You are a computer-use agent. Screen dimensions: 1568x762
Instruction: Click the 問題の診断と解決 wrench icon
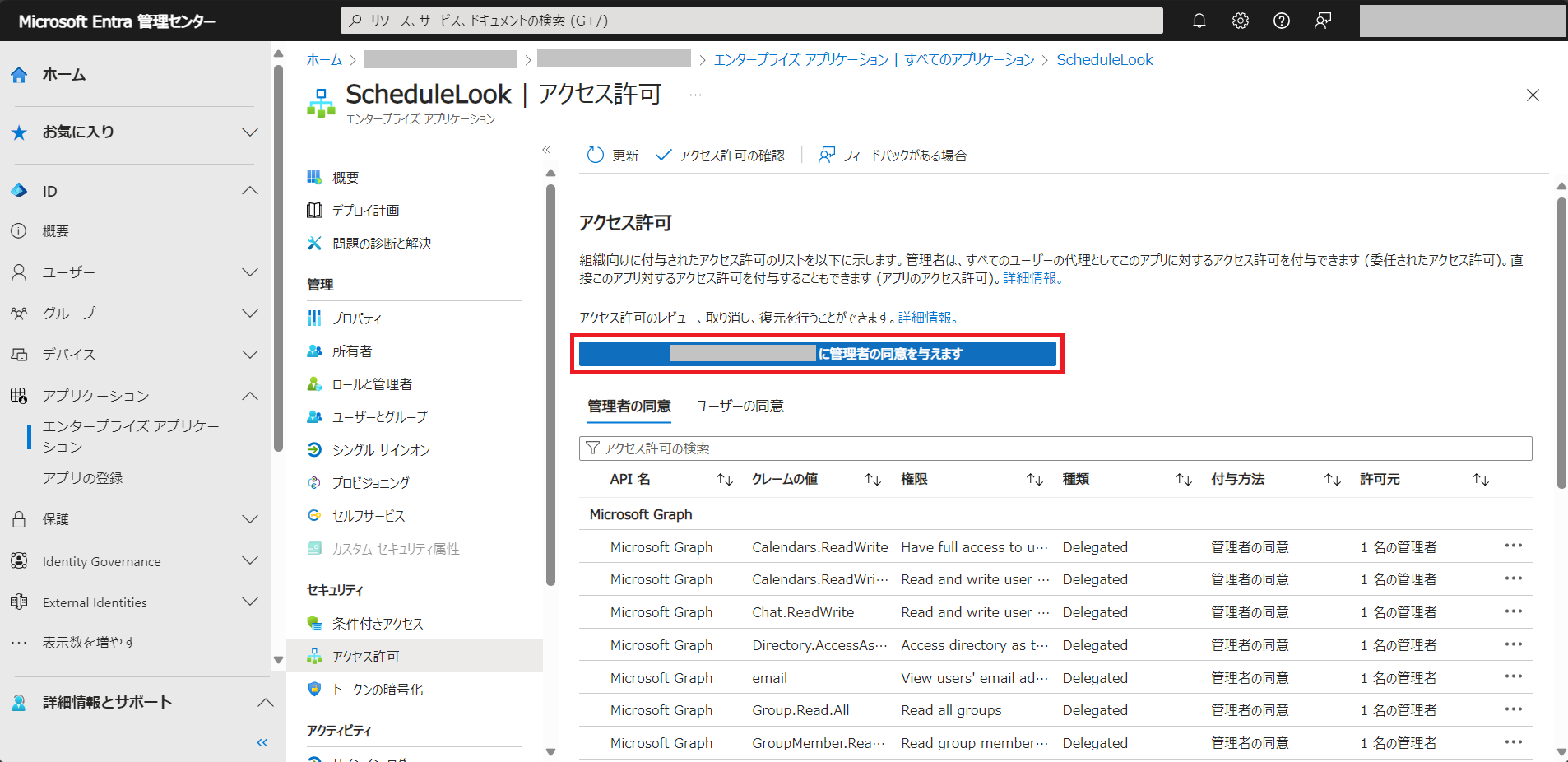click(314, 244)
